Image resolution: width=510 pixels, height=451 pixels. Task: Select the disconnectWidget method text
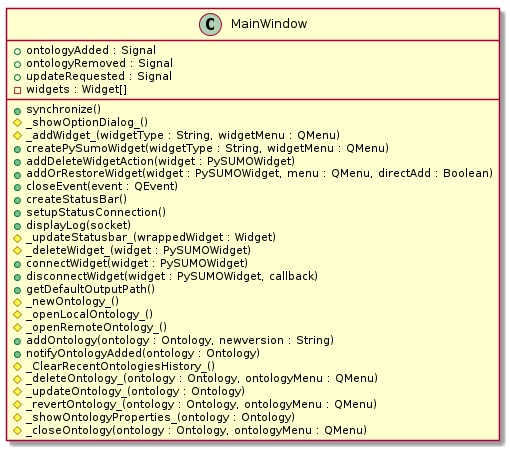172,276
